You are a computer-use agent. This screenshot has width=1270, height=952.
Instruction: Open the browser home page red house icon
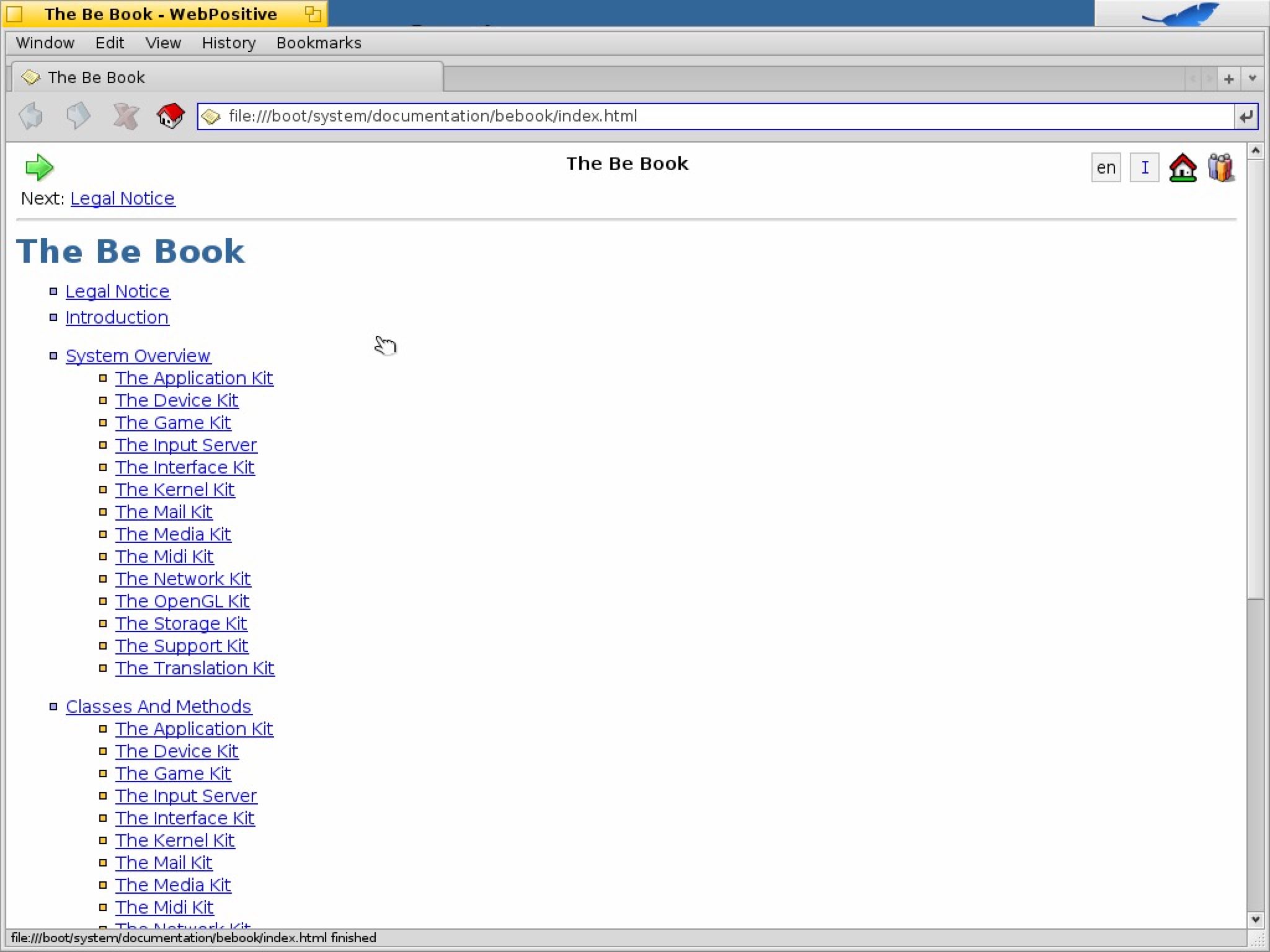click(x=171, y=116)
